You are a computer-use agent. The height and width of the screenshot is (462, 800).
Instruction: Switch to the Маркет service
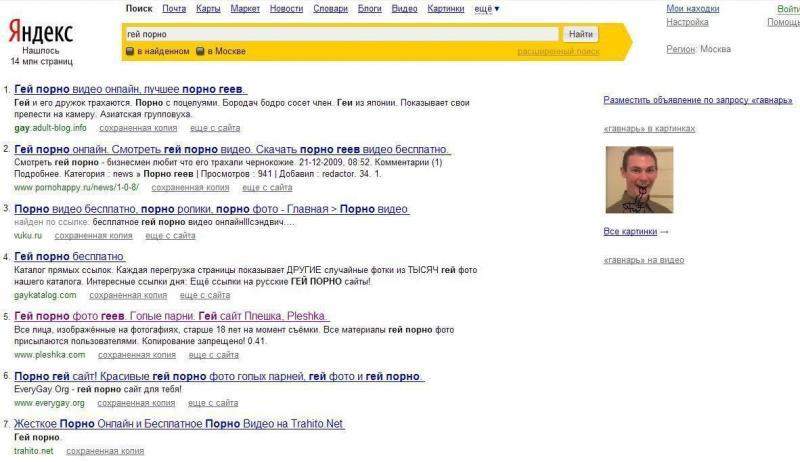tap(245, 9)
